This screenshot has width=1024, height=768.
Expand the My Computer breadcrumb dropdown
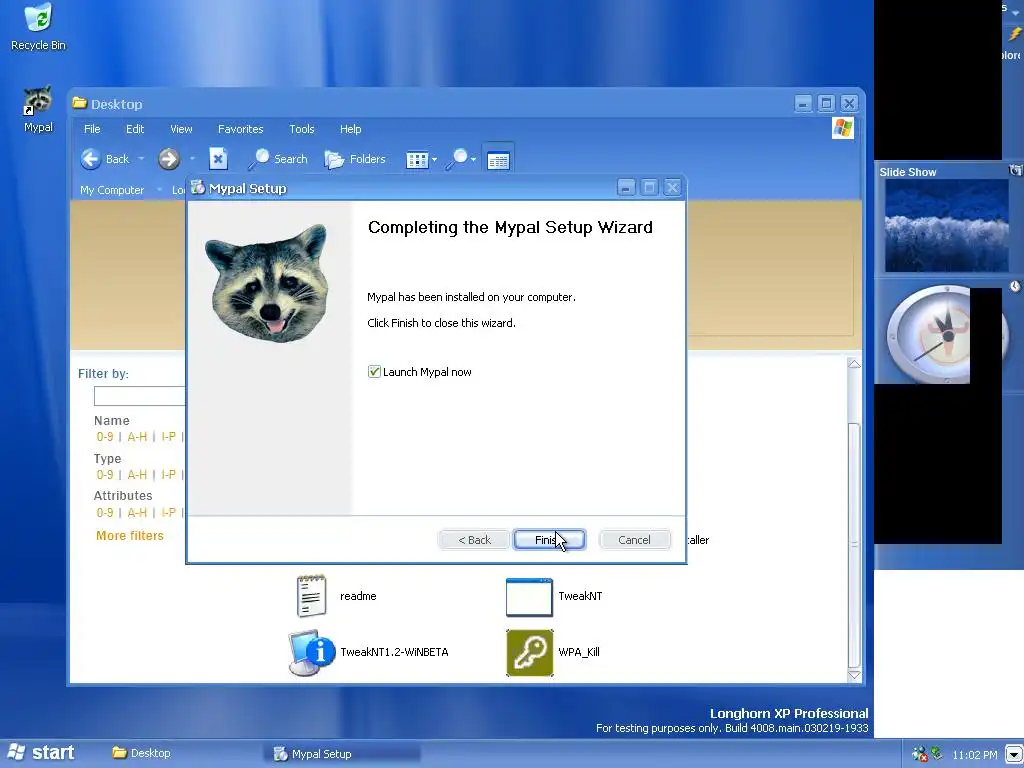(159, 189)
